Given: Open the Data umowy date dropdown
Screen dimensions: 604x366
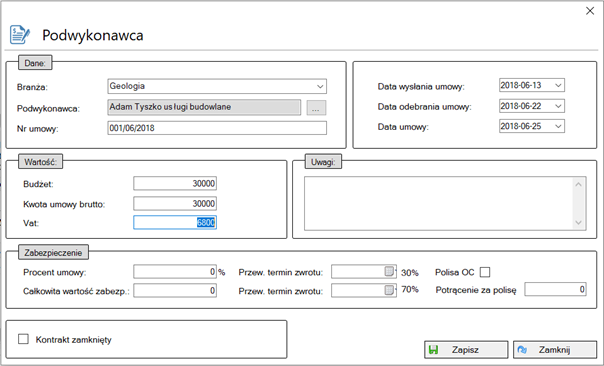Looking at the screenshot, I should (x=558, y=126).
